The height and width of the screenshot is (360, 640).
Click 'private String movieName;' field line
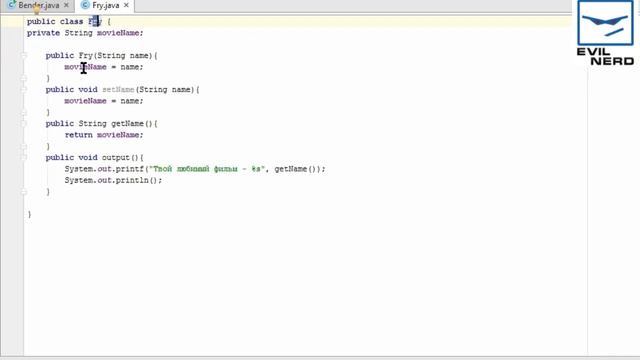pyautogui.click(x=85, y=33)
